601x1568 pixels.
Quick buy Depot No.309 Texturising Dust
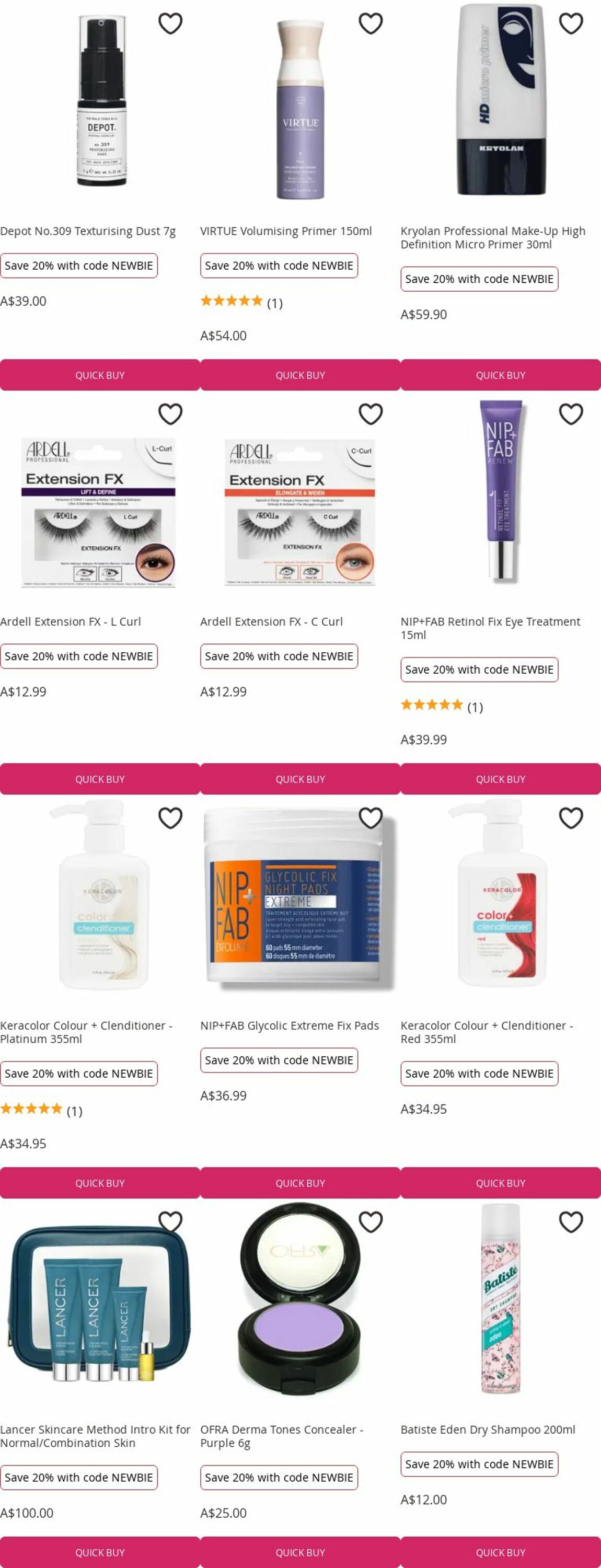[x=100, y=375]
